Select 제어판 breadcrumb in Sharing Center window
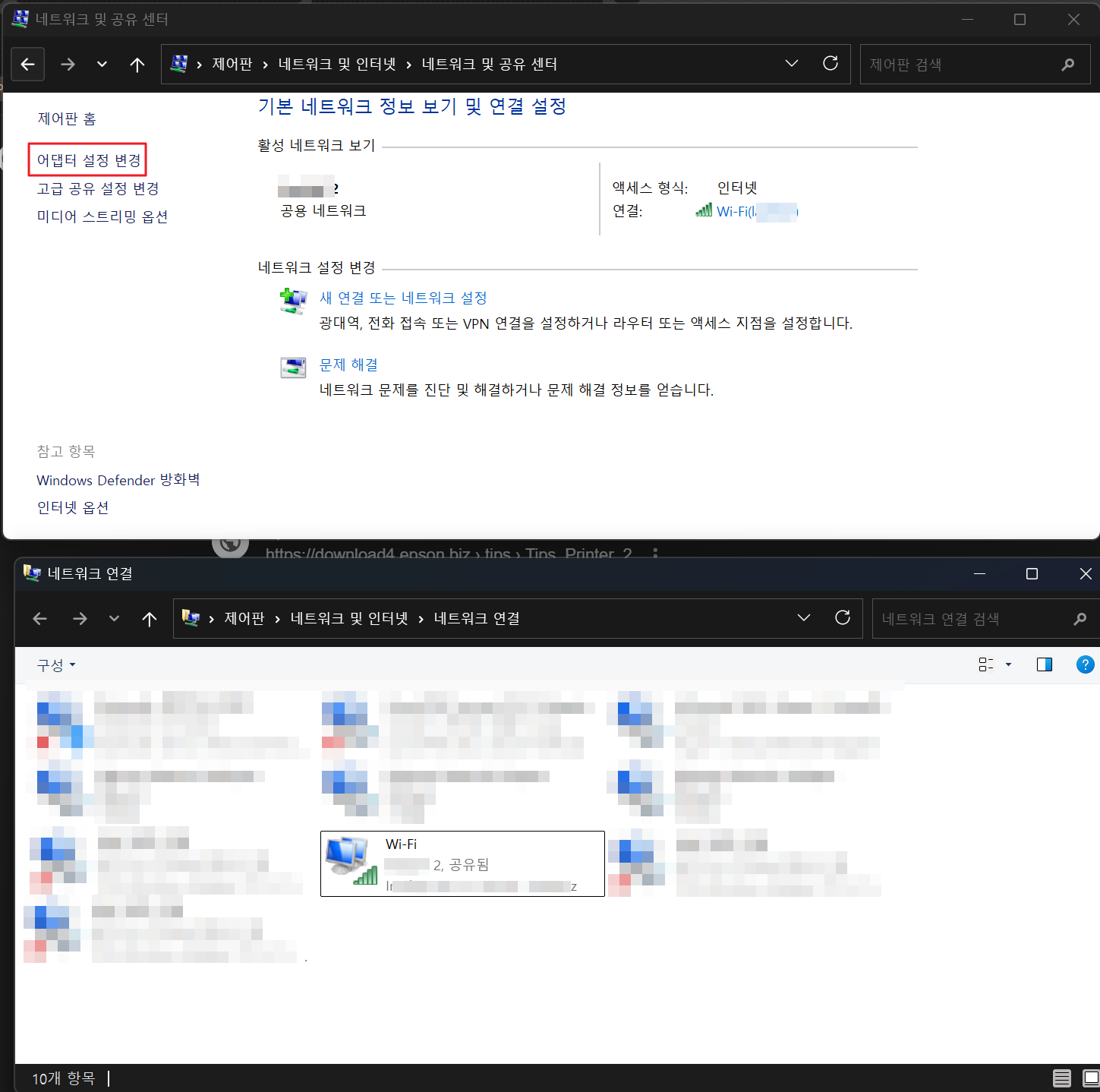Image resolution: width=1100 pixels, height=1092 pixels. click(x=232, y=65)
